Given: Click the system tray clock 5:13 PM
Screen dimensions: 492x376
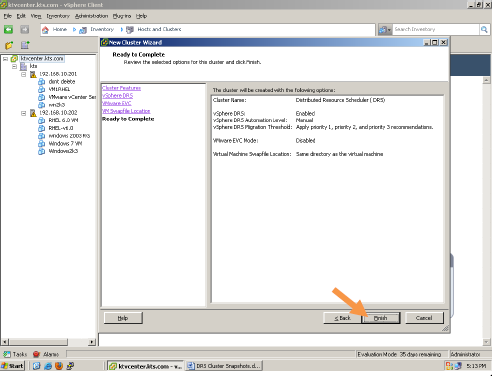Looking at the screenshot, I should (476, 366).
